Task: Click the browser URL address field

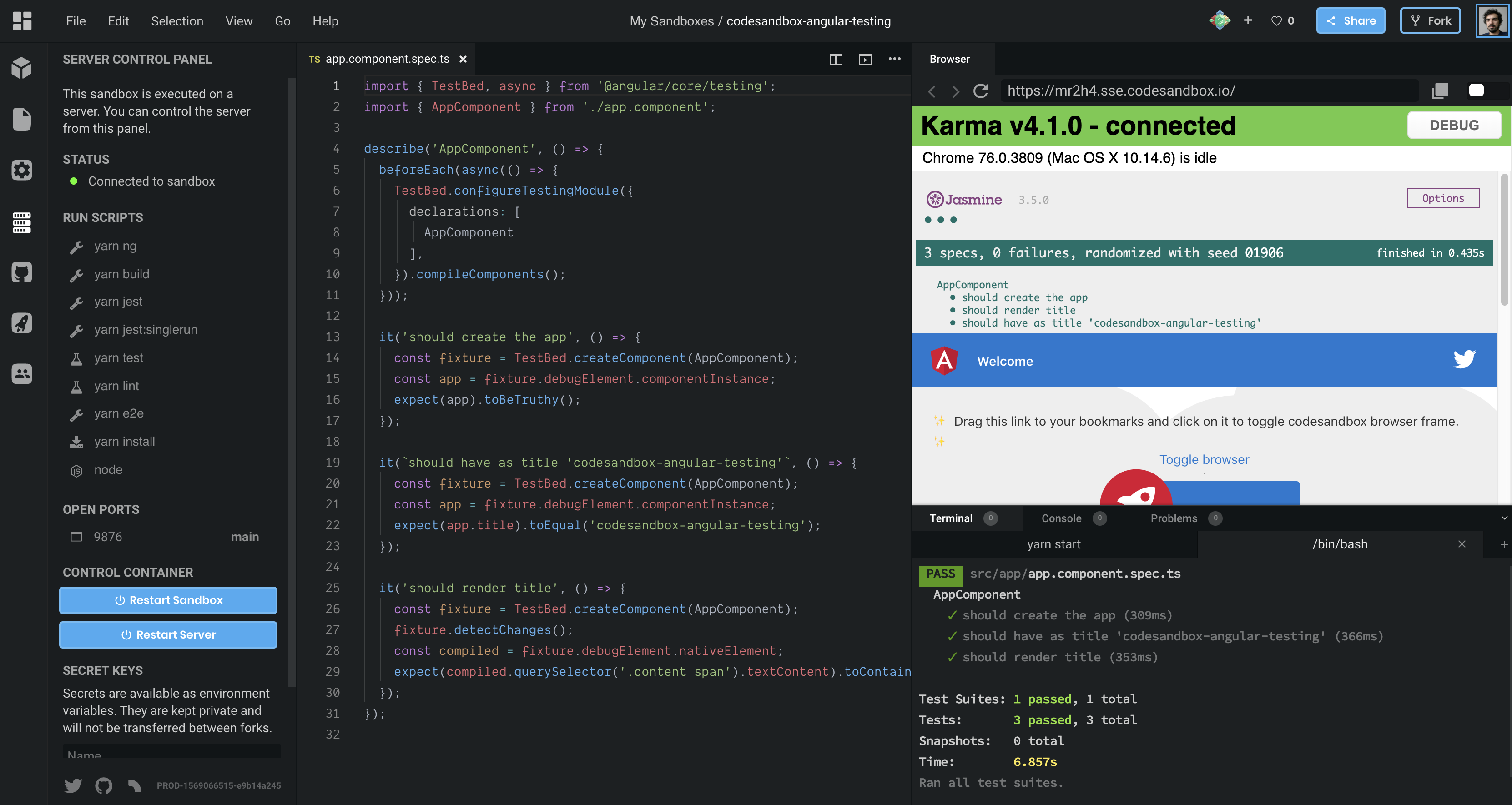Action: [1209, 91]
